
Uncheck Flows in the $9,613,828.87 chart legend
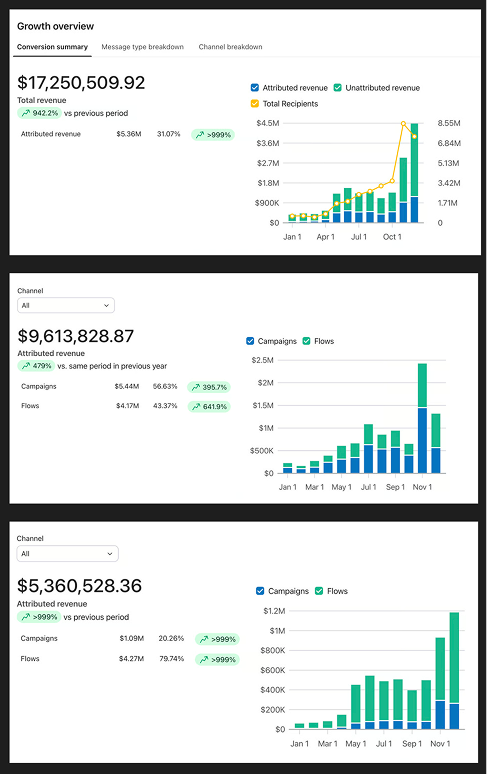point(306,341)
